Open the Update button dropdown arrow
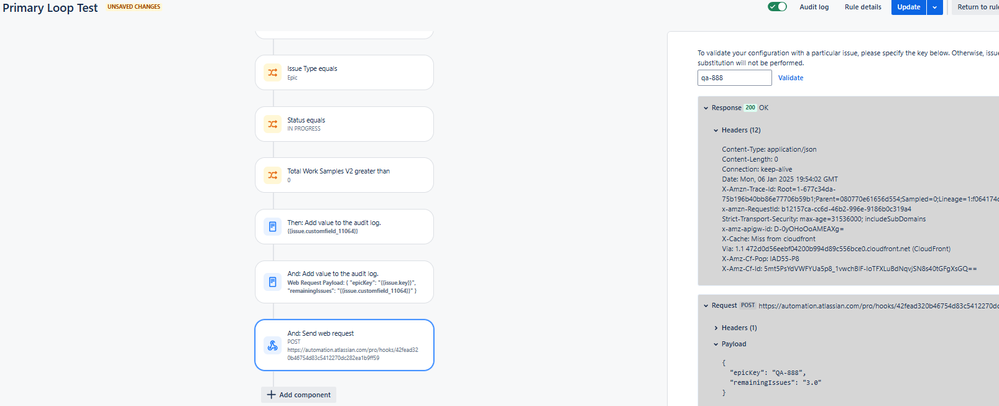This screenshot has width=999, height=406. tap(935, 7)
